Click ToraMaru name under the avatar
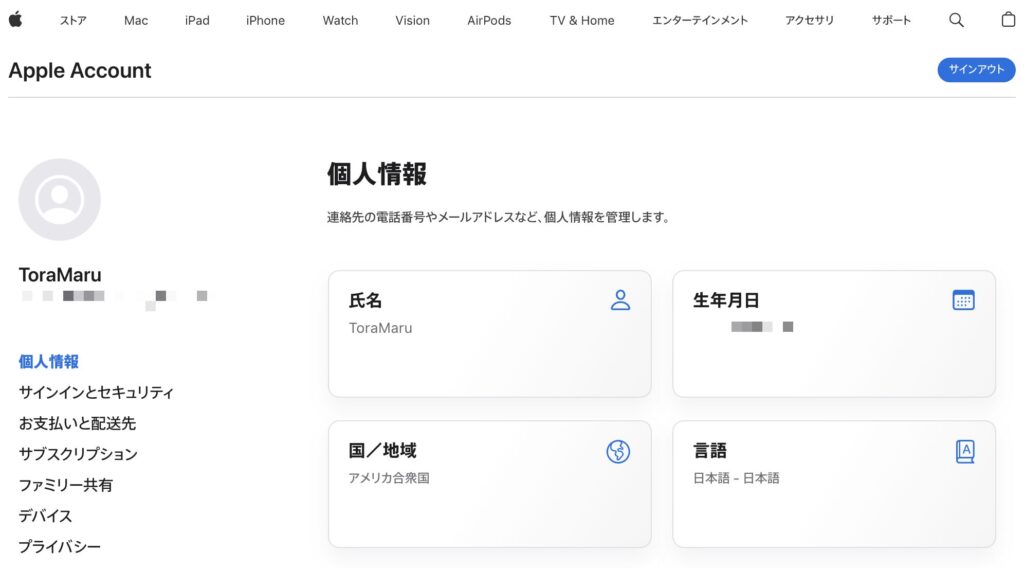The image size is (1024, 568). (60, 275)
